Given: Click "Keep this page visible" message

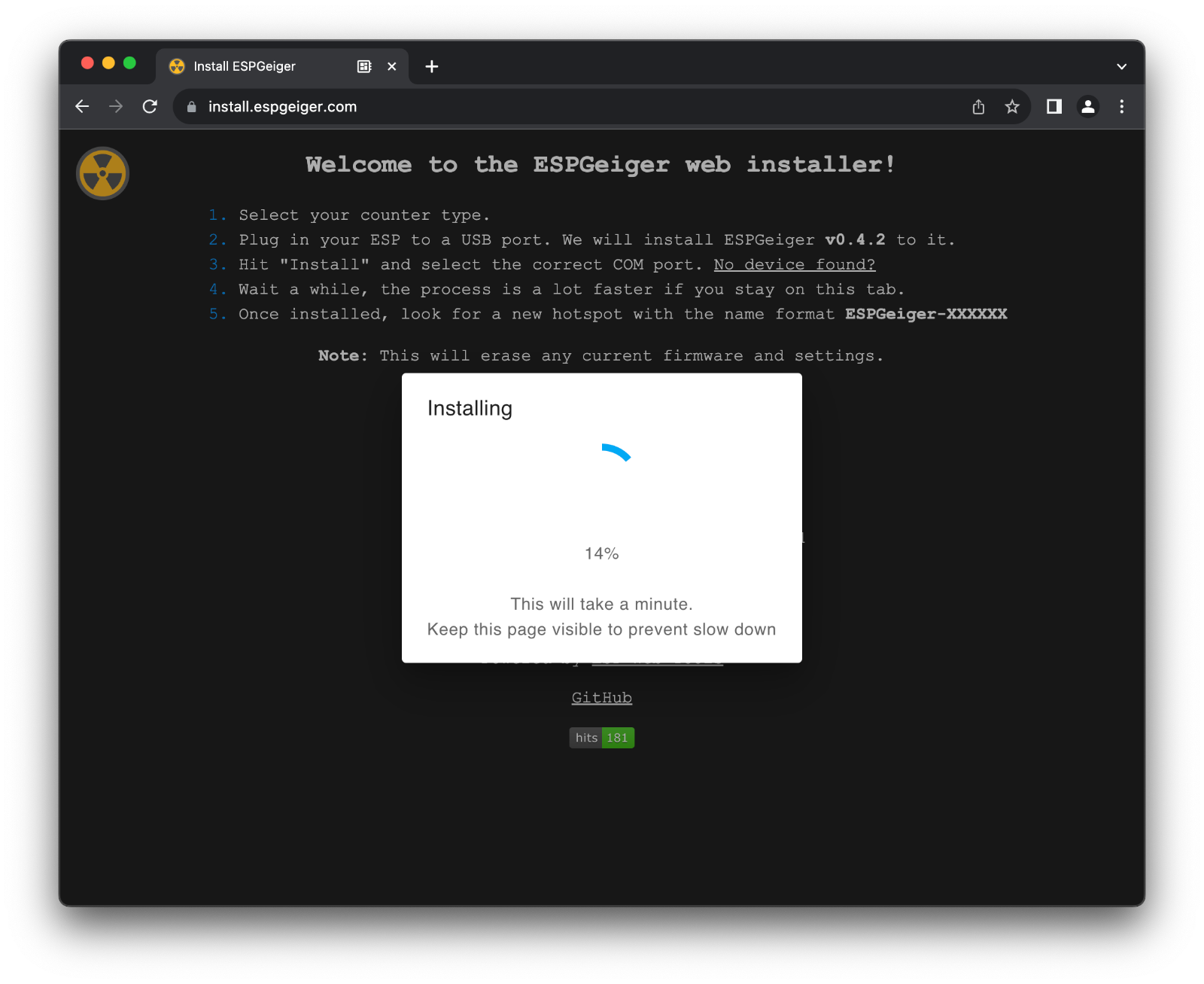Looking at the screenshot, I should point(602,630).
